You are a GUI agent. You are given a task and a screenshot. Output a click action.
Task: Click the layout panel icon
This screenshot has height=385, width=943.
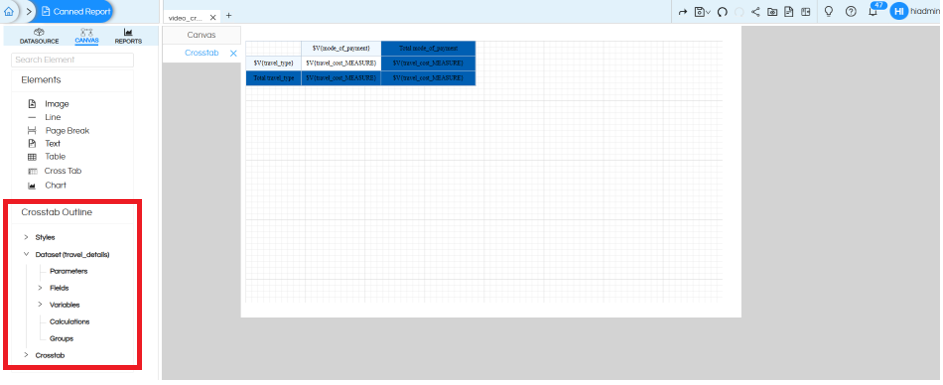805,11
